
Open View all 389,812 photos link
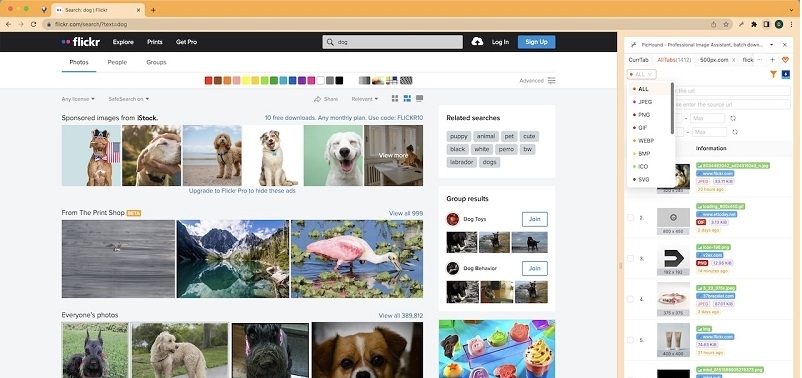[400, 316]
